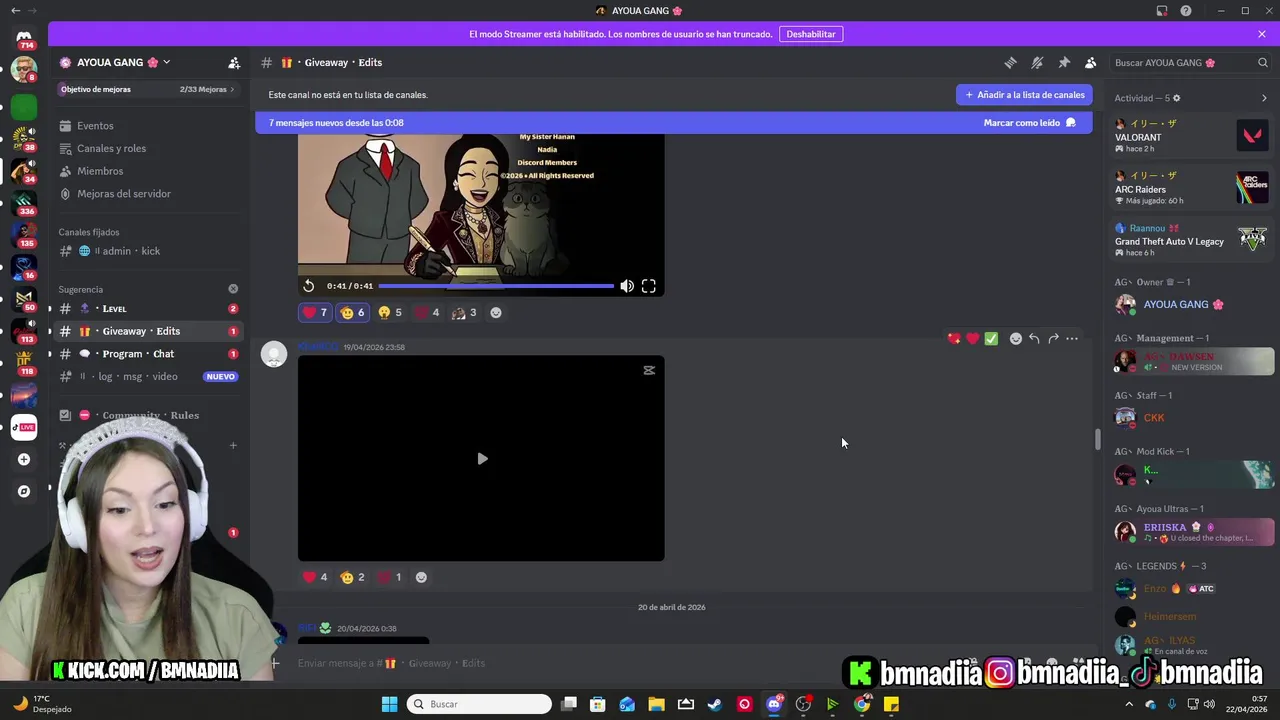Click Marcar como leído
Image resolution: width=1280 pixels, height=720 pixels.
click(x=1029, y=123)
